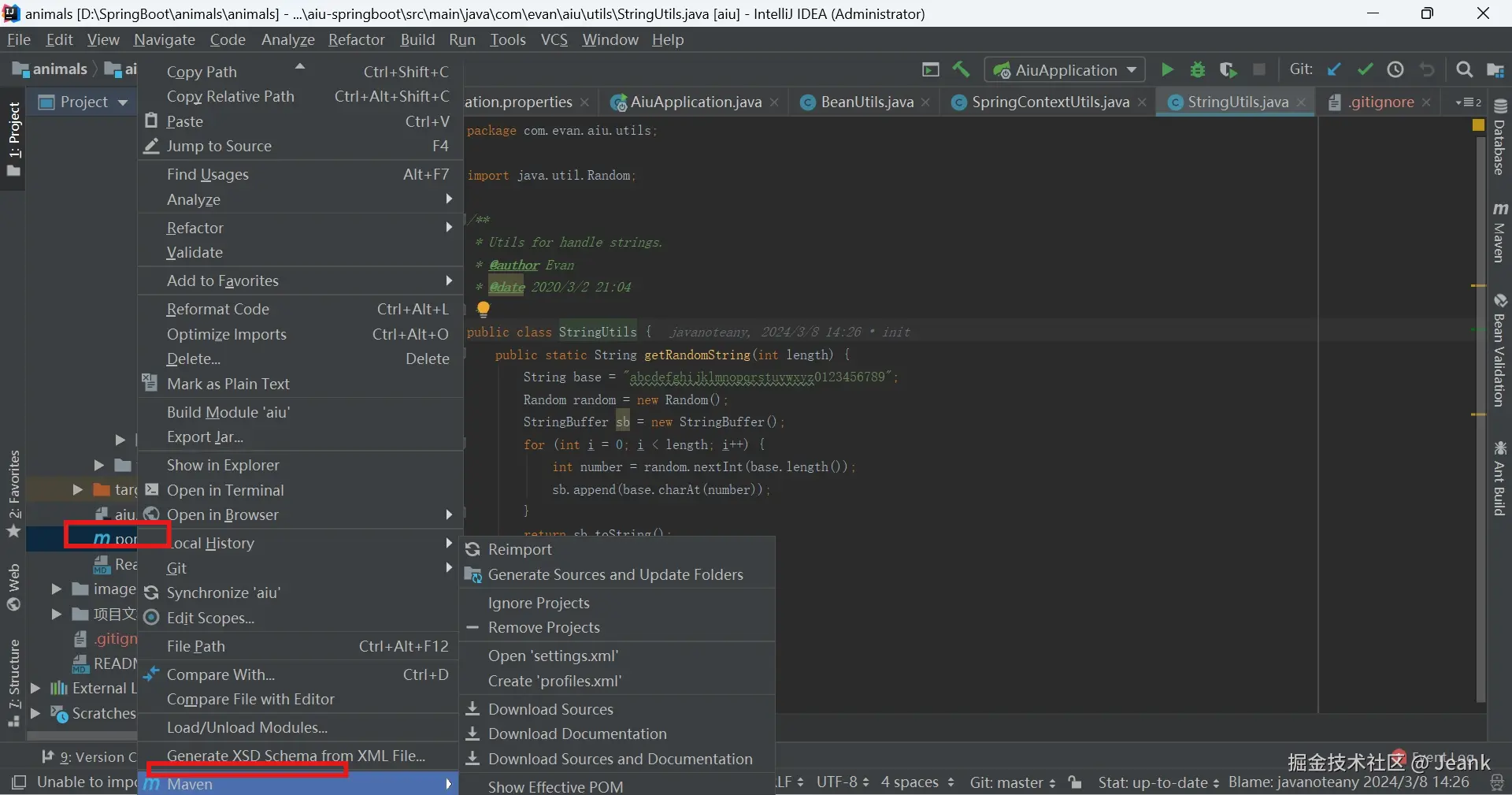This screenshot has height=795, width=1512.
Task: Click the run-window icon left of the hammer
Action: (931, 69)
